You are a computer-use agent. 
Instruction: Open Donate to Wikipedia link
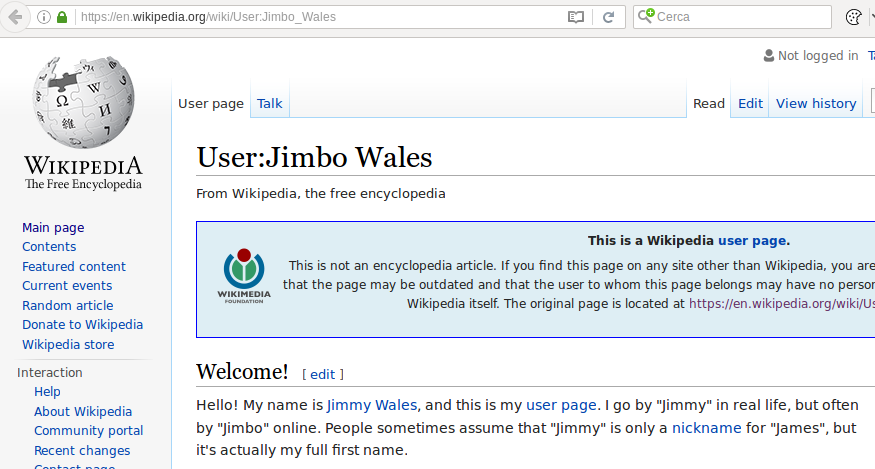83,324
